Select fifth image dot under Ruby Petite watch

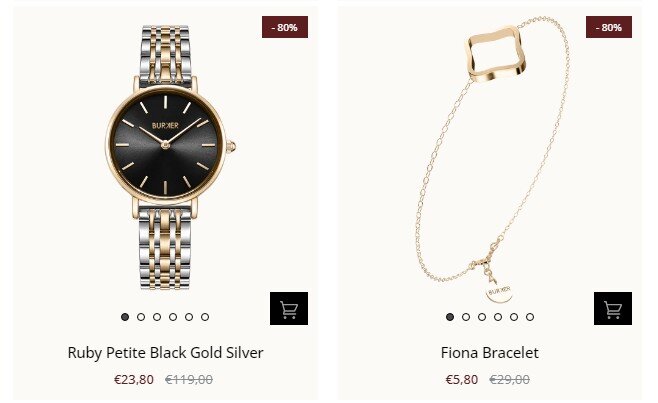pyautogui.click(x=189, y=317)
